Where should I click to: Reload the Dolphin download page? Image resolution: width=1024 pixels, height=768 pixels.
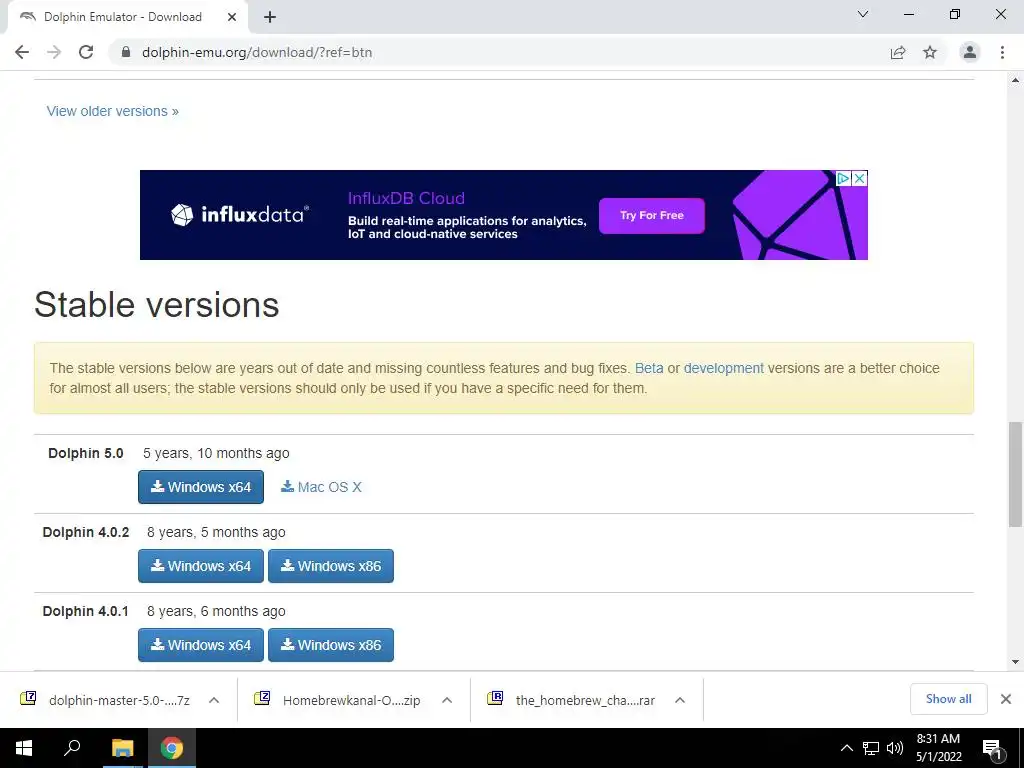(x=86, y=52)
